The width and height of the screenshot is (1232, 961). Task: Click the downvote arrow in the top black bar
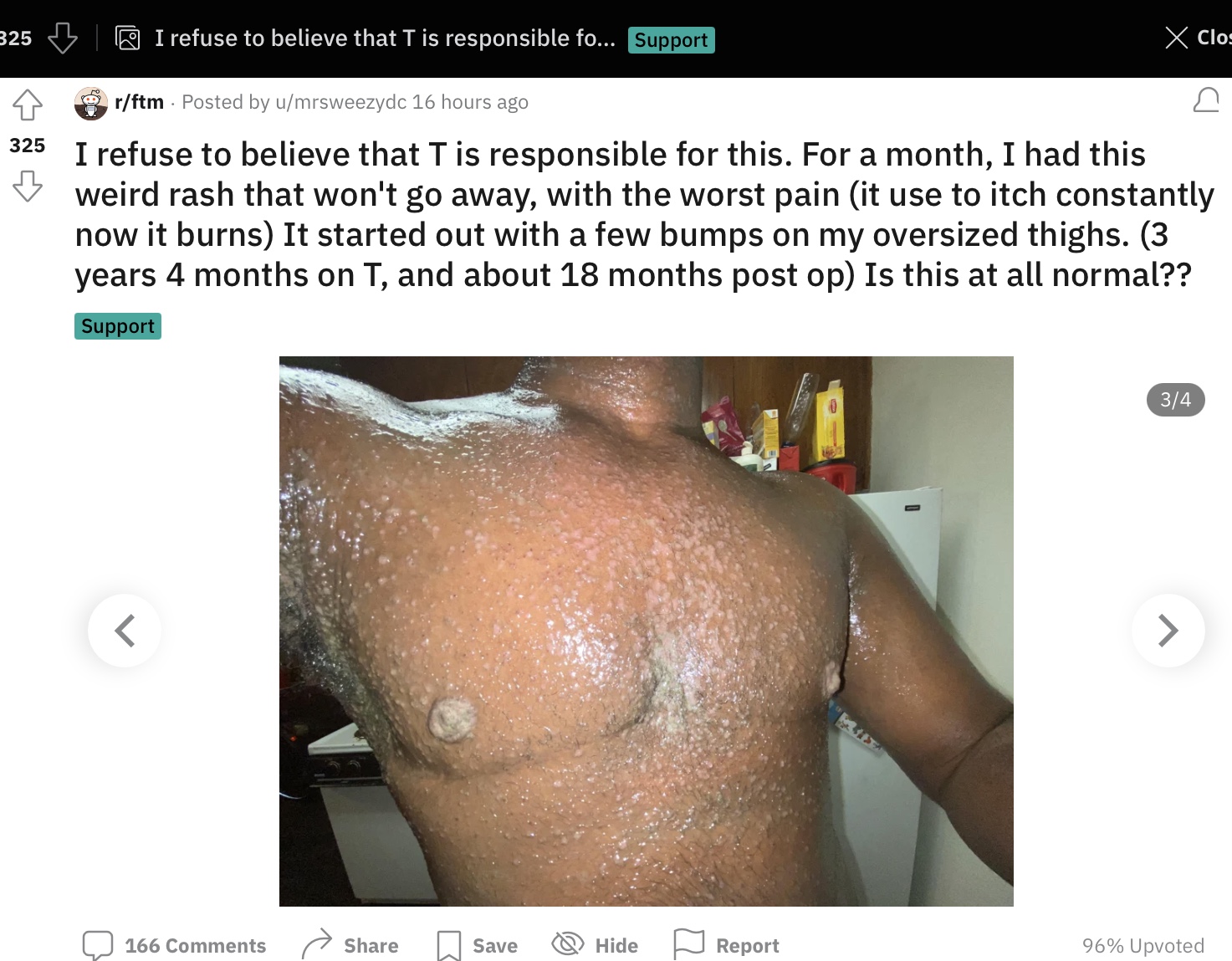coord(63,38)
